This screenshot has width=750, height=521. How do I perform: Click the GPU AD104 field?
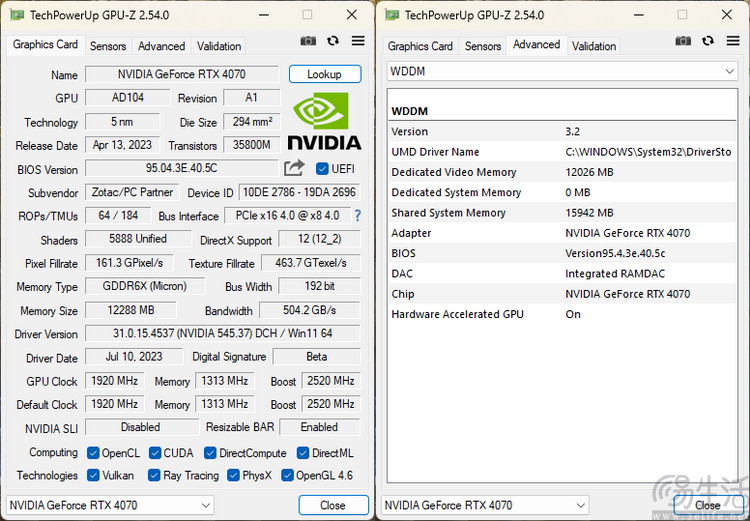pos(128,98)
